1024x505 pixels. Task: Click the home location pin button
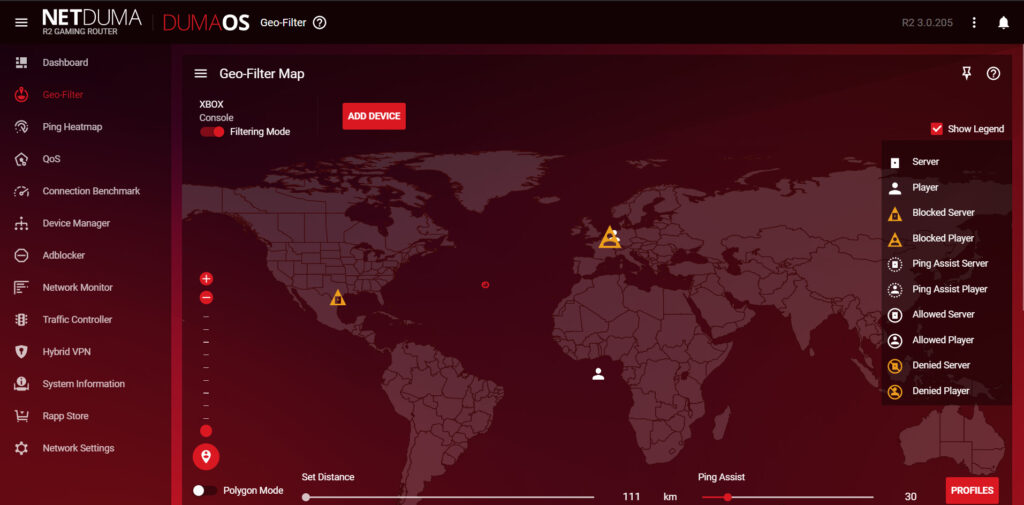coord(206,456)
